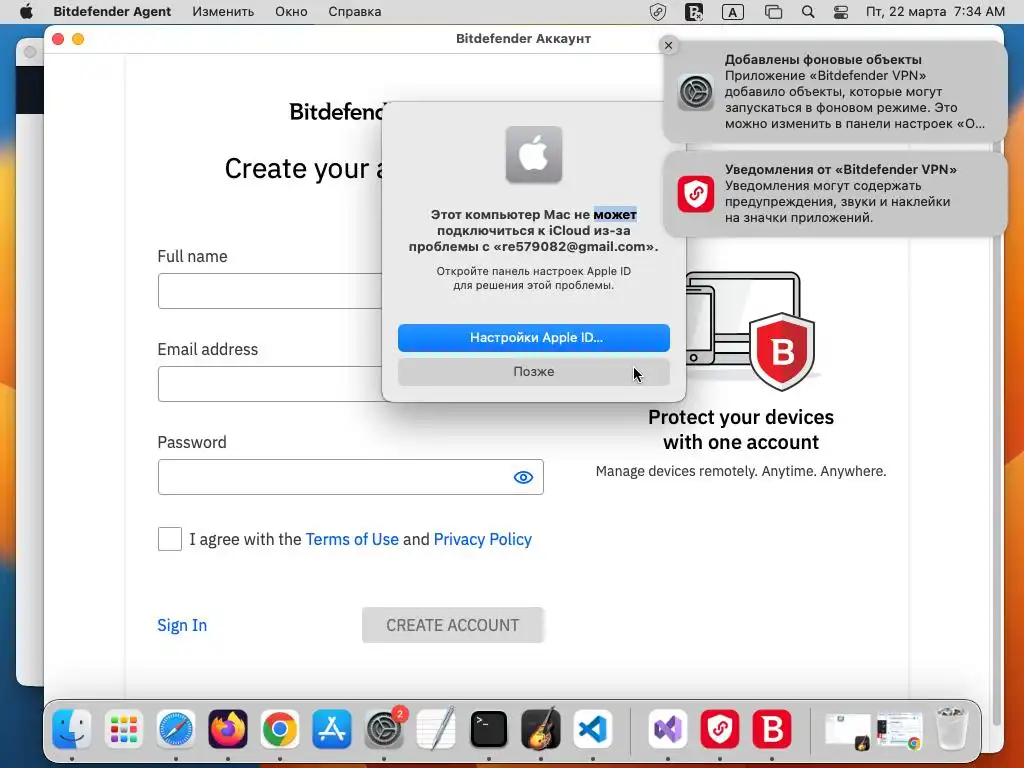Open the Справка menu

(x=355, y=12)
